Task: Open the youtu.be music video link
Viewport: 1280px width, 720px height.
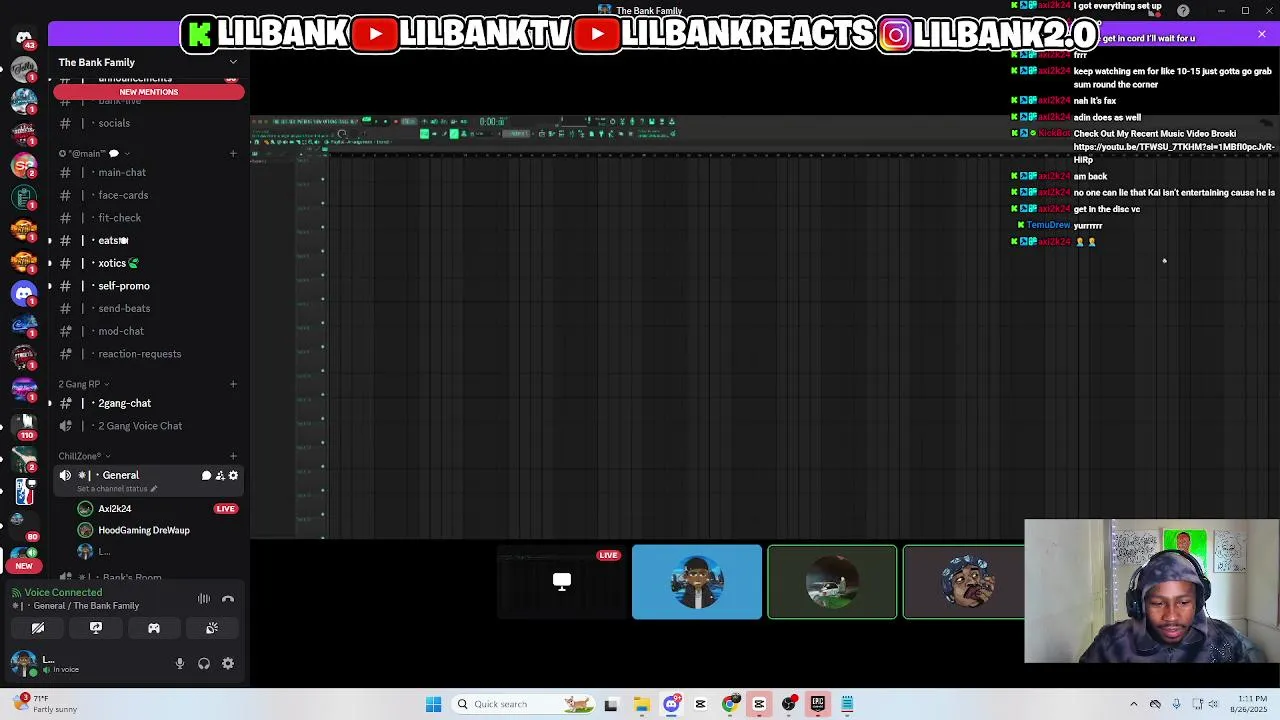Action: [x=1174, y=152]
